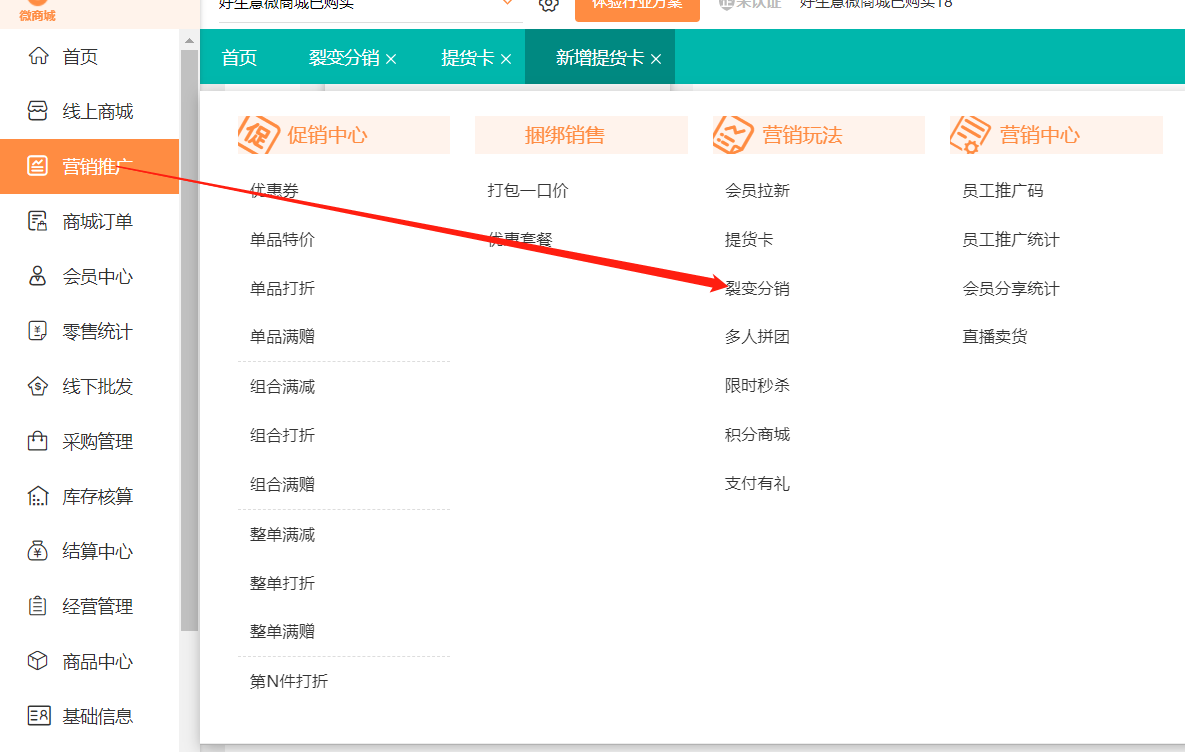Image resolution: width=1185 pixels, height=752 pixels.
Task: Click the 营销玩法 section header icon
Action: point(732,134)
